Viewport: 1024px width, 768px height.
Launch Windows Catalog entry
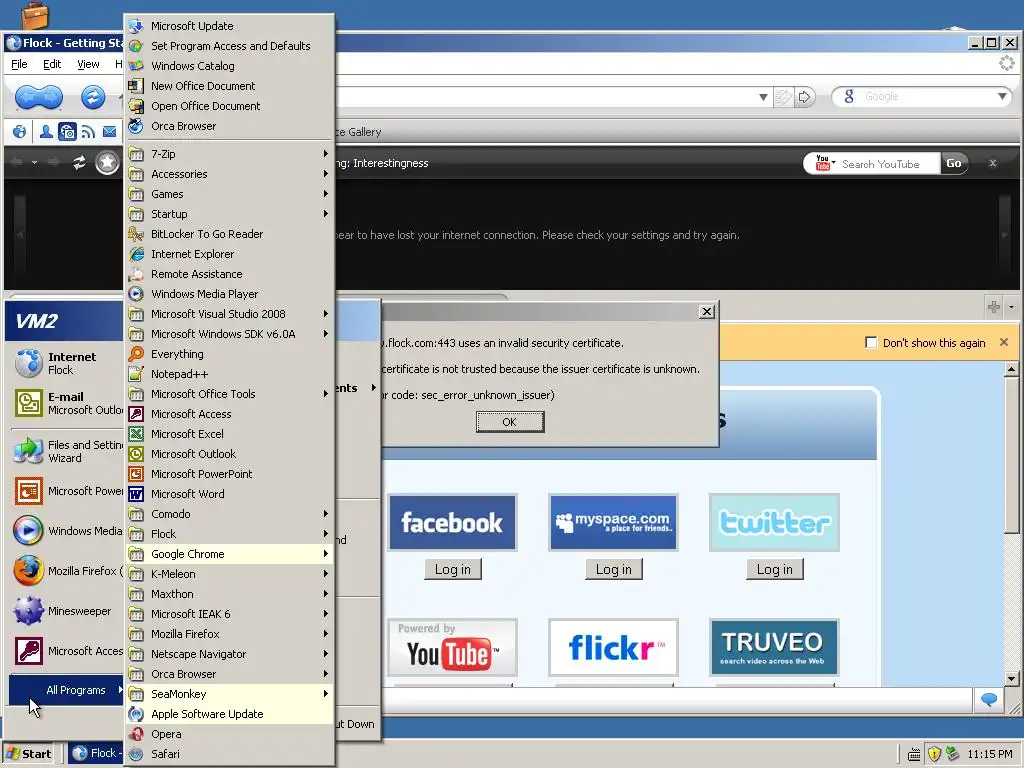(230, 66)
